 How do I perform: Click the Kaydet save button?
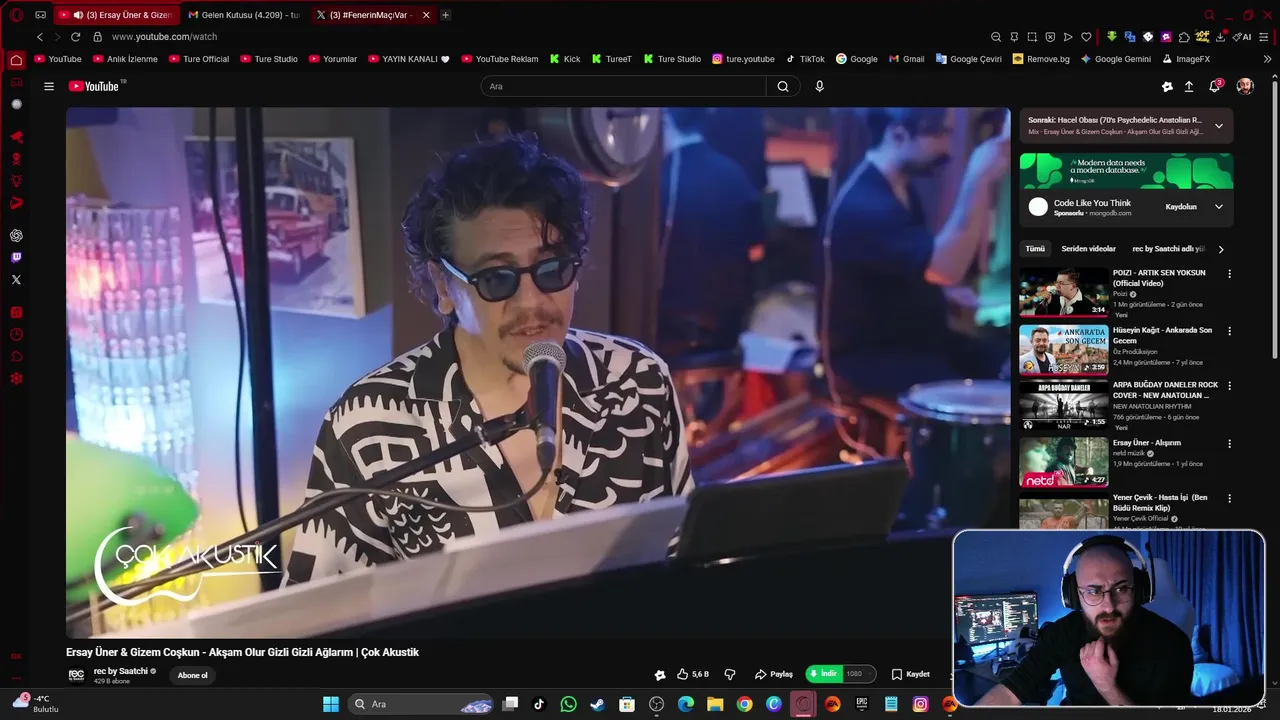point(911,674)
